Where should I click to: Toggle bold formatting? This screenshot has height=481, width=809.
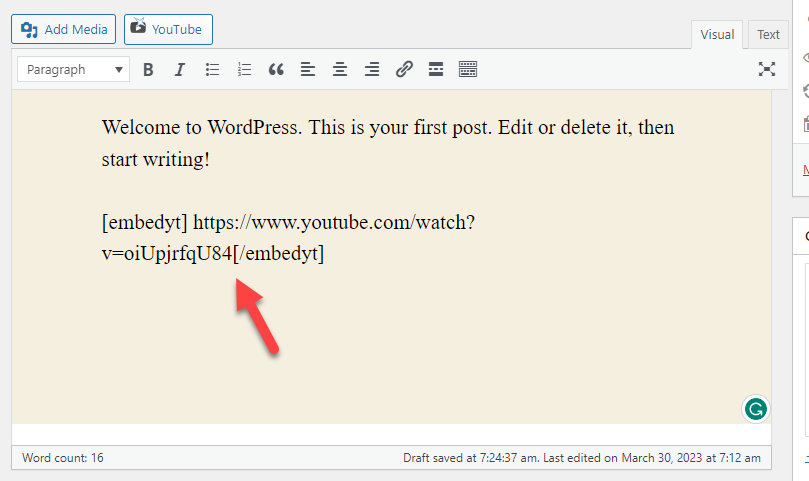pos(148,69)
